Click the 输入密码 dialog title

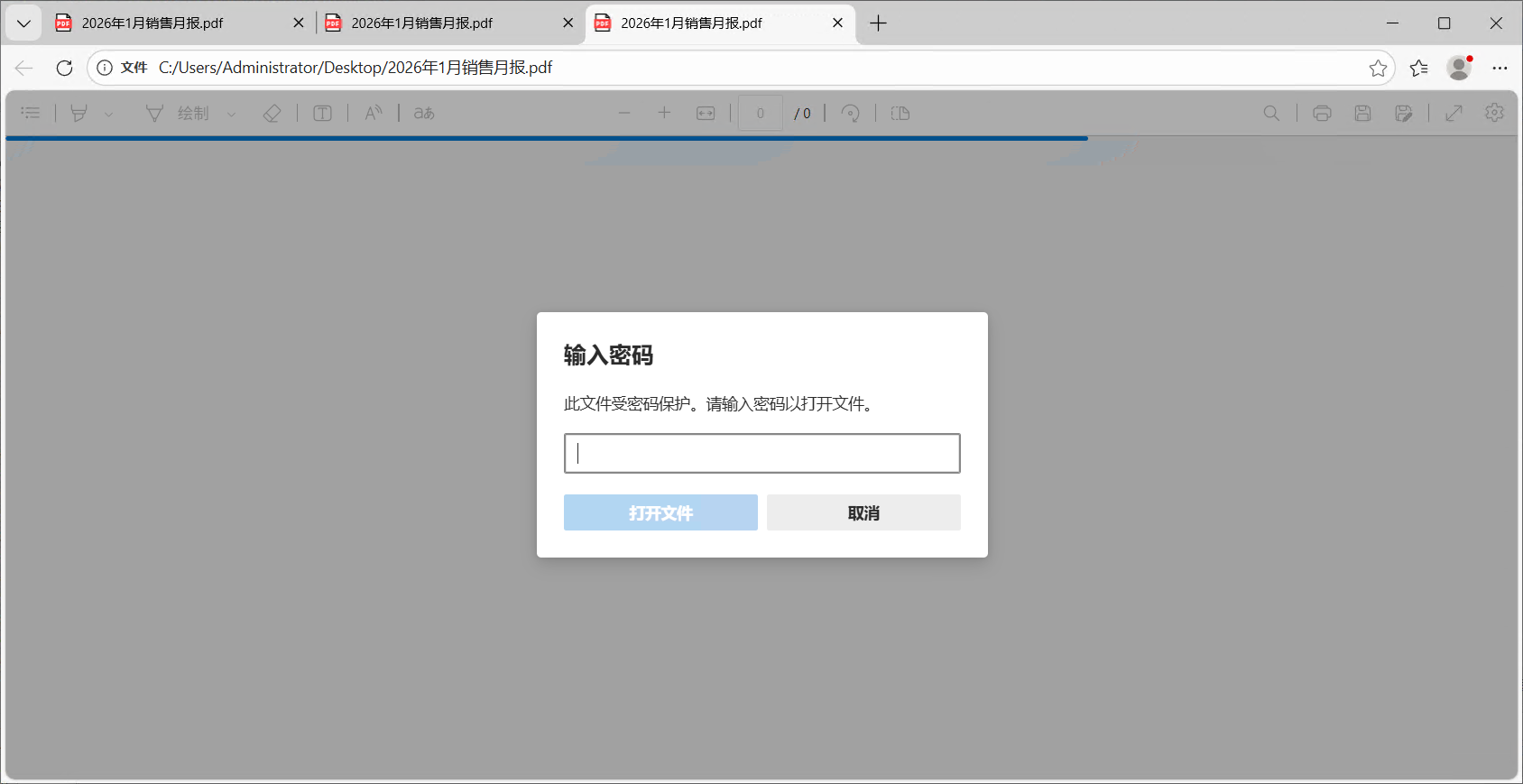[x=608, y=355]
